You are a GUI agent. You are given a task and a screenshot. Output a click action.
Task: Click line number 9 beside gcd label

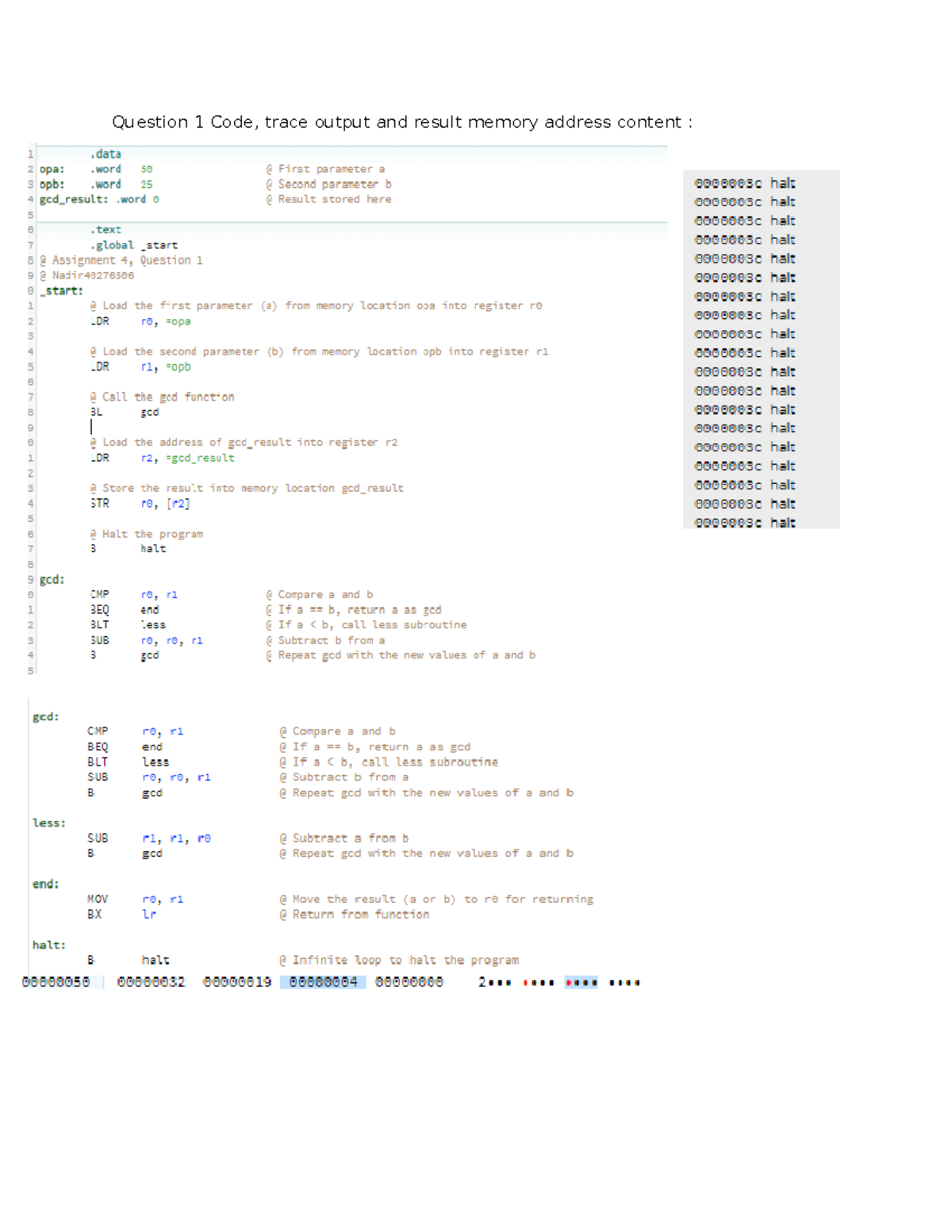30,579
